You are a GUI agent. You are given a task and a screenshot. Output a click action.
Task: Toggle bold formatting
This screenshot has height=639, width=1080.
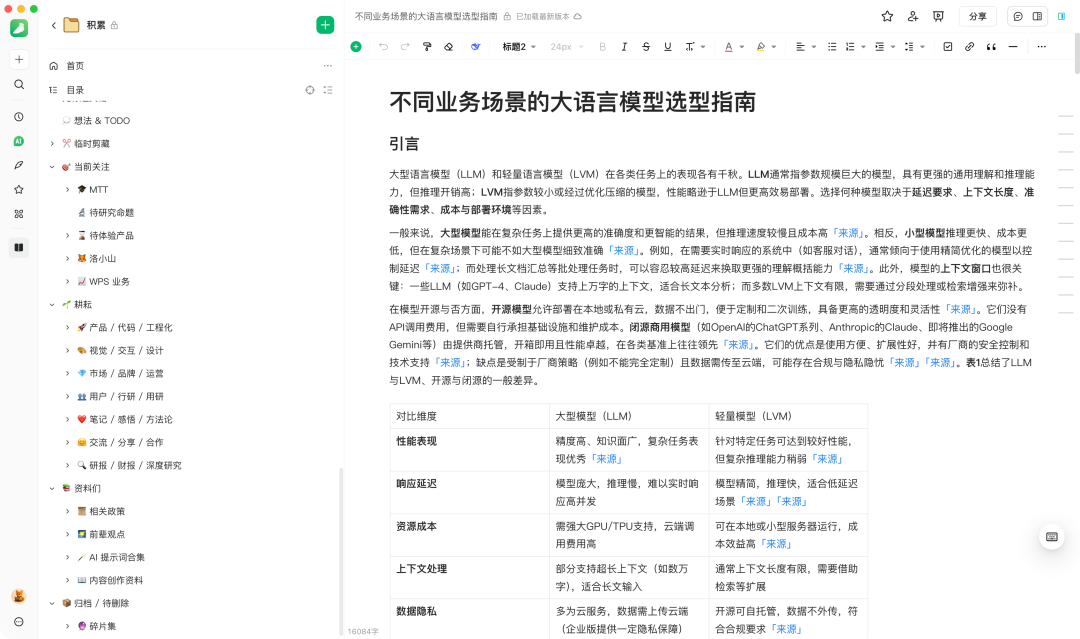point(601,46)
